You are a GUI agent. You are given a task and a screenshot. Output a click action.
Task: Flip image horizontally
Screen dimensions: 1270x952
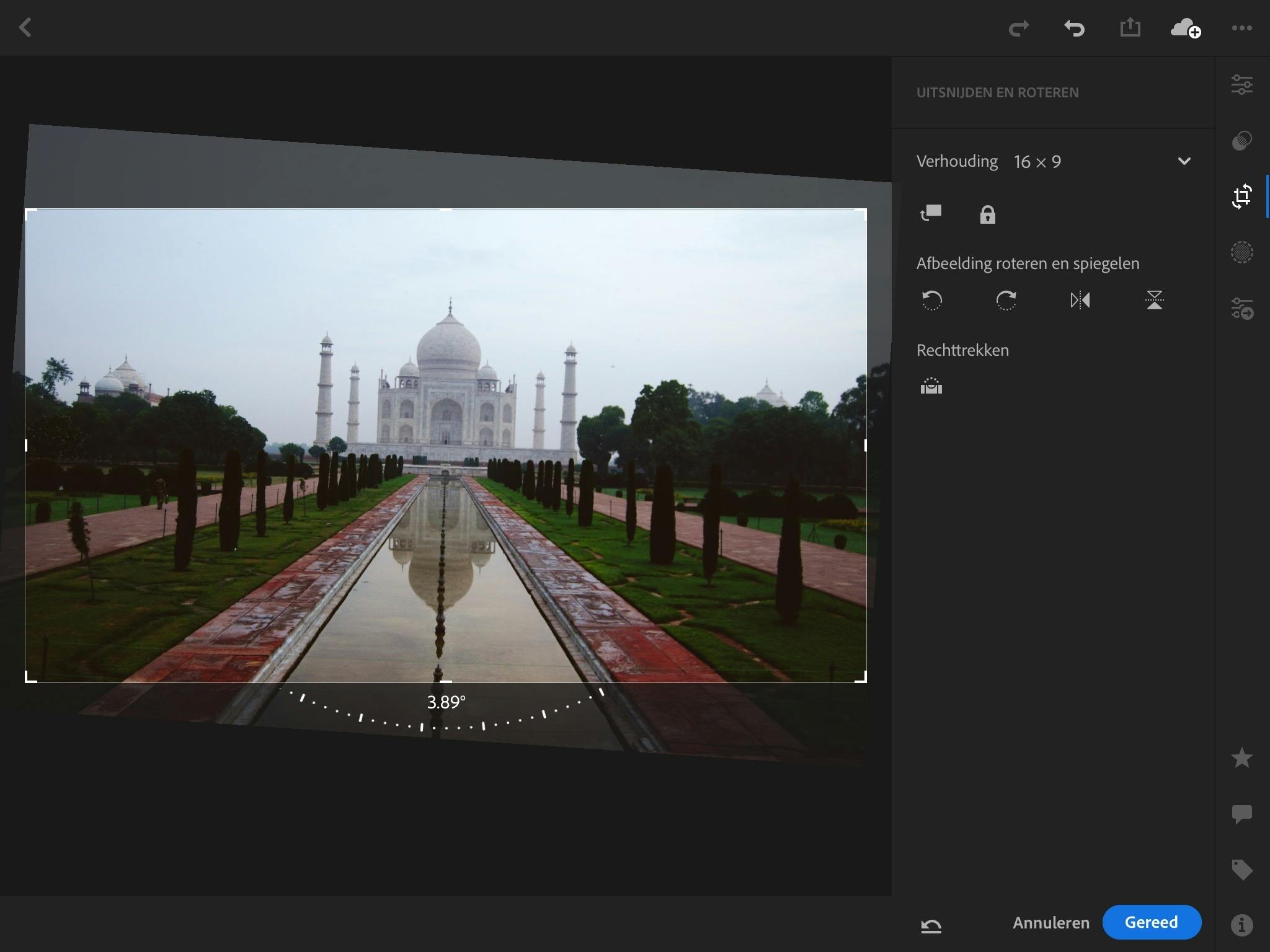click(1080, 301)
